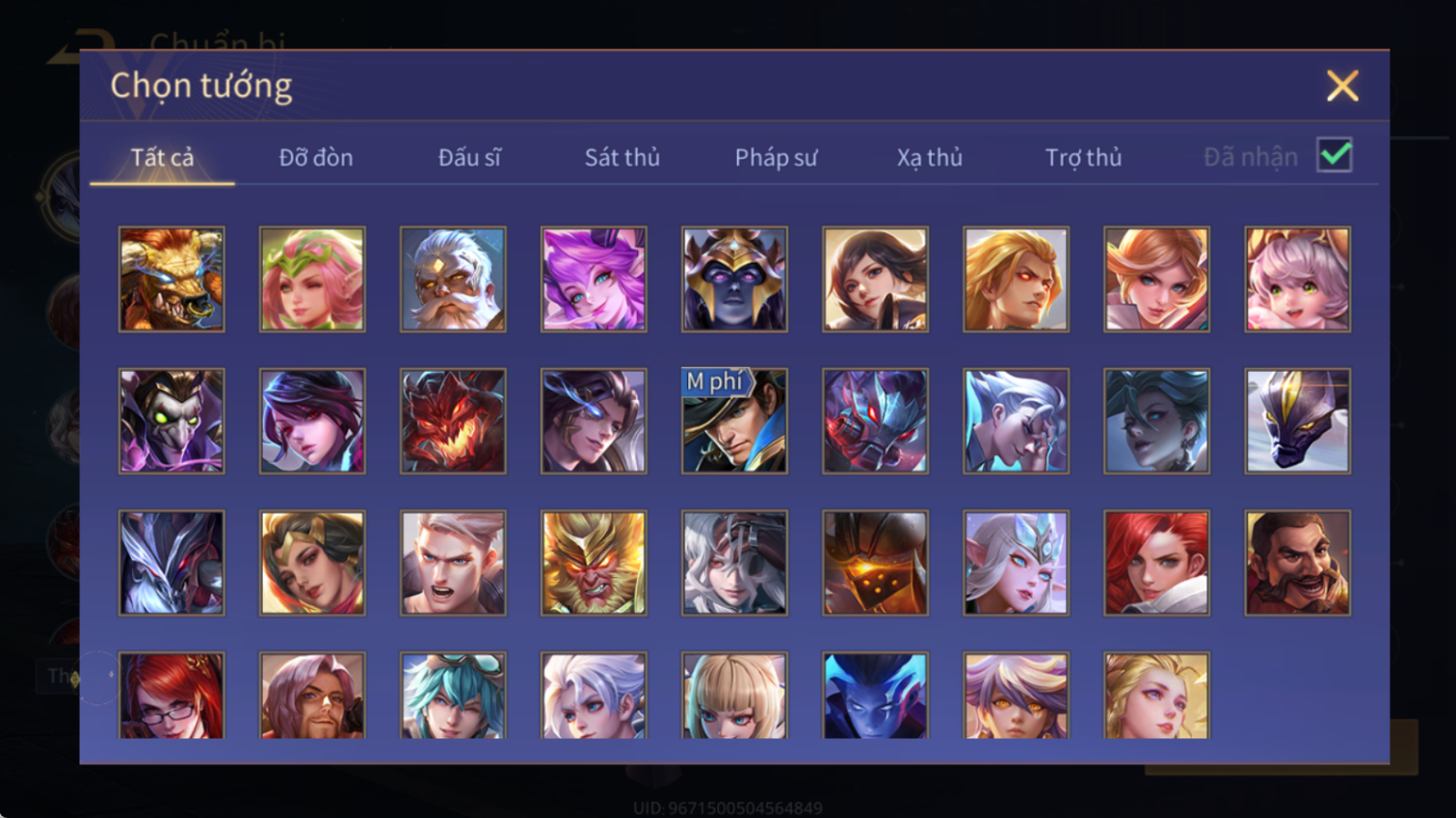
Task: Select the red-haired hero wearing glasses
Action: [x=172, y=696]
